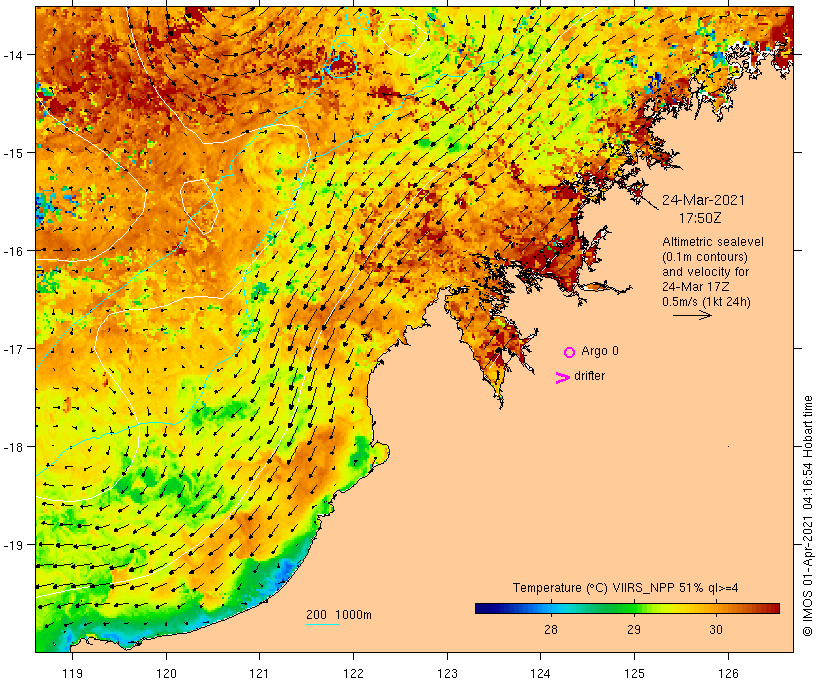
Task: Click the colorbar tick value 29
Action: click(x=634, y=629)
